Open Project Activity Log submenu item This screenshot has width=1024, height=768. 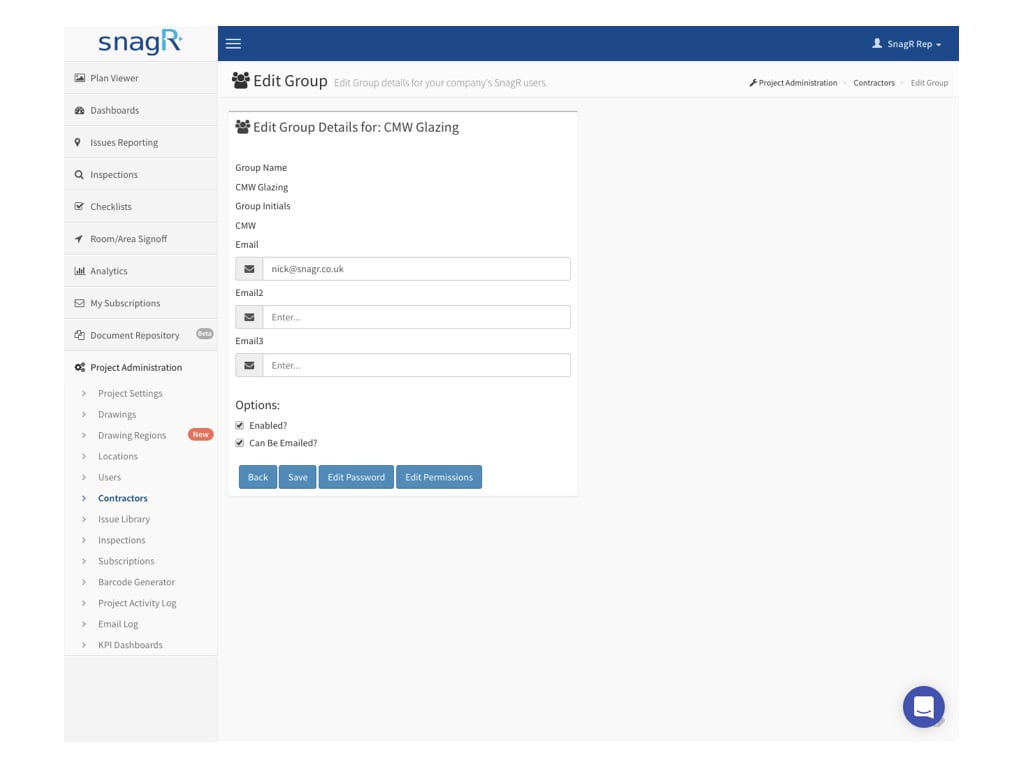click(137, 603)
